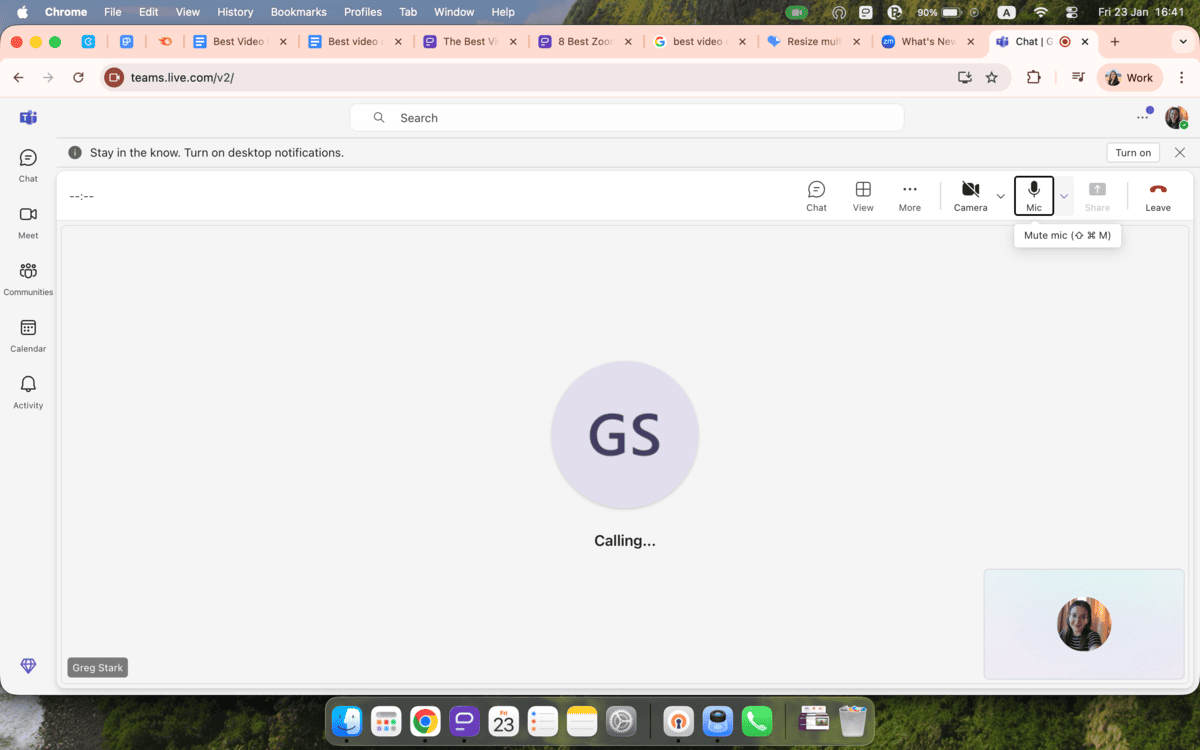Screen dimensions: 1200x750
Task: Toggle the bookmark star in the address bar
Action: click(991, 77)
